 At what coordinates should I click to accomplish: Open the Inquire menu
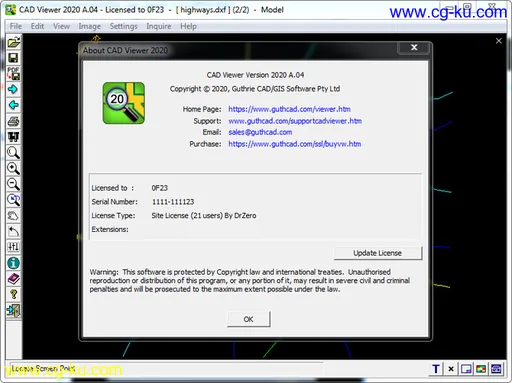(x=159, y=26)
